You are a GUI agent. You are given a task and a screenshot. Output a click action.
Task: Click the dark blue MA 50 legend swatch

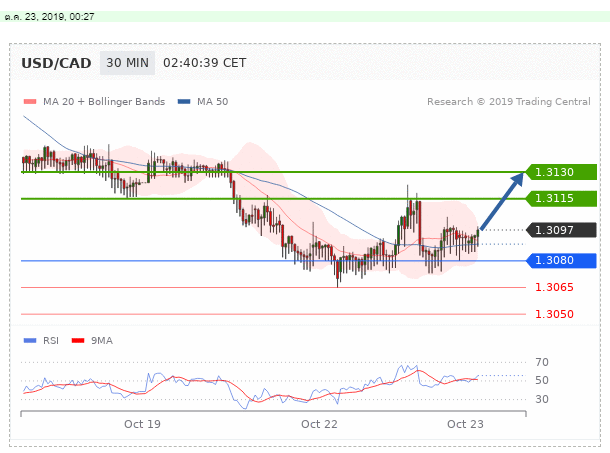(184, 102)
